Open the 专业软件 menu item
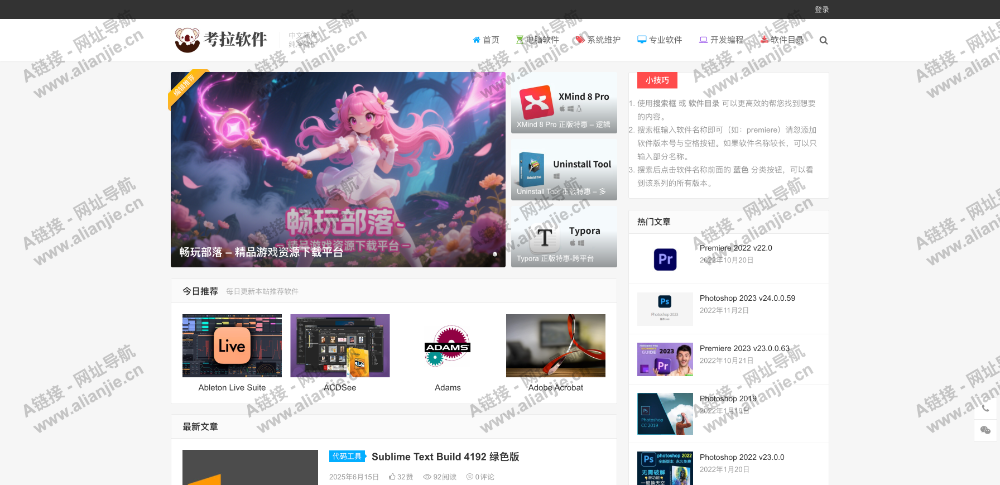The width and height of the screenshot is (1000, 485). 665,40
